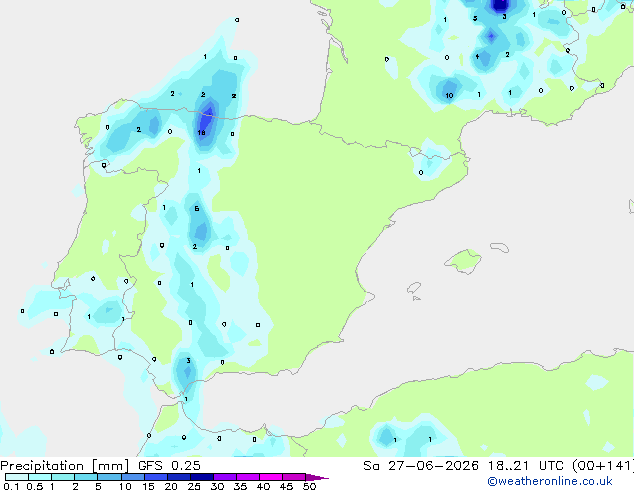Select the magenta swatch between 40 and 45
634x490 pixels.
[271, 477]
